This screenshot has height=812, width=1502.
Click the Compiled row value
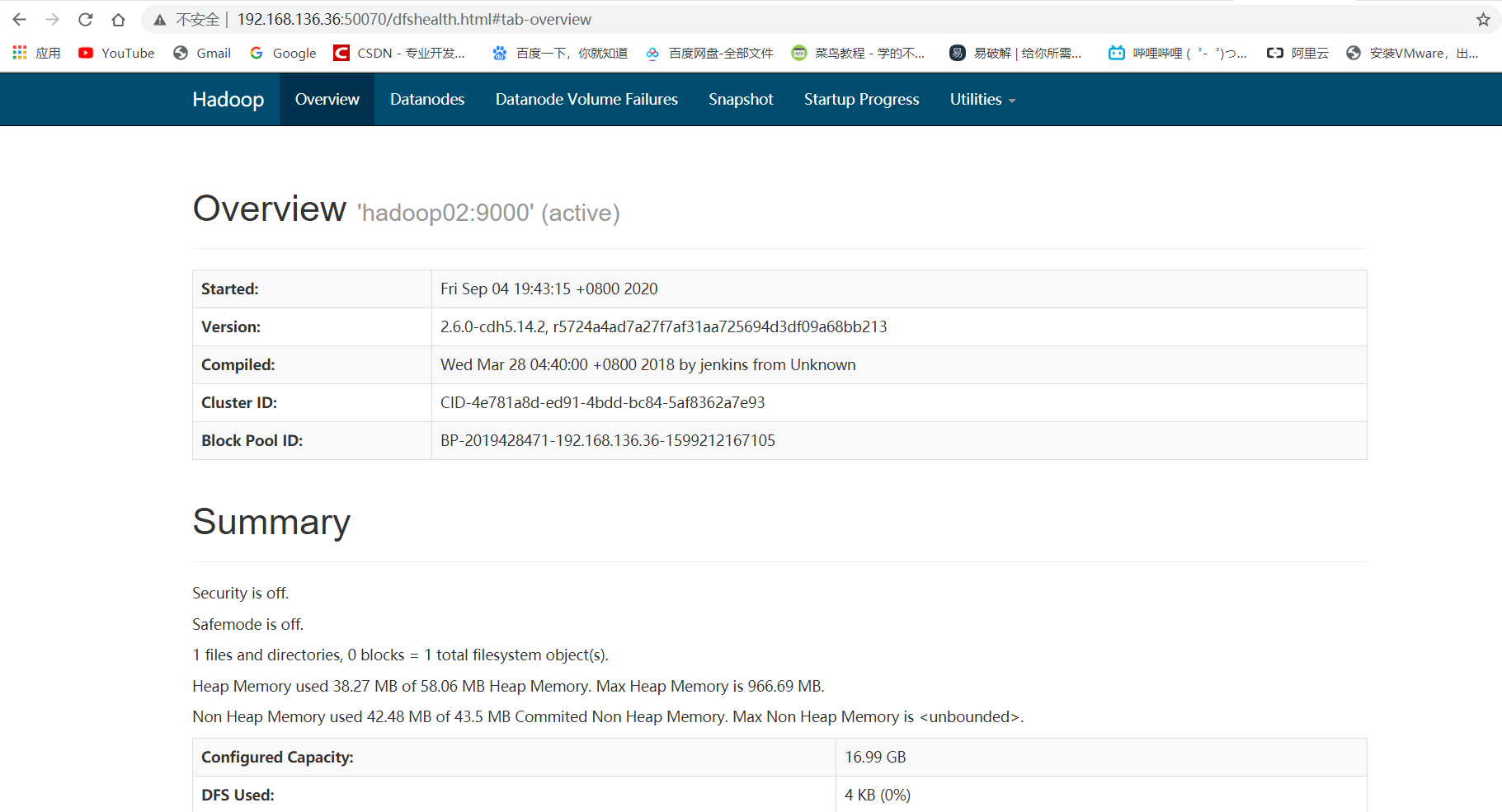648,364
